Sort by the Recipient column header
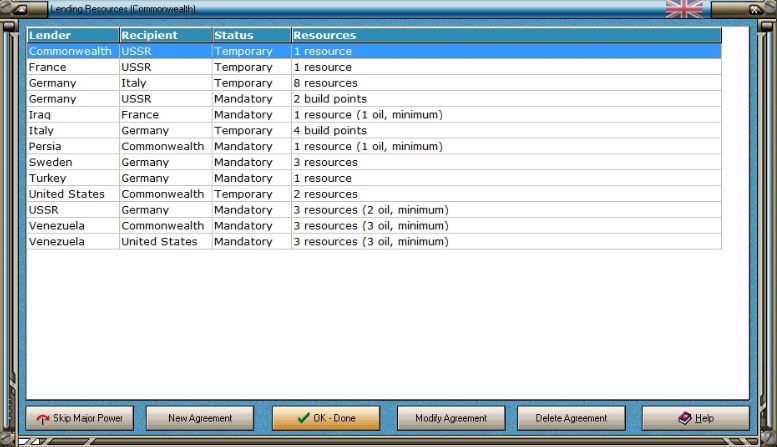The height and width of the screenshot is (447, 777). pos(166,35)
